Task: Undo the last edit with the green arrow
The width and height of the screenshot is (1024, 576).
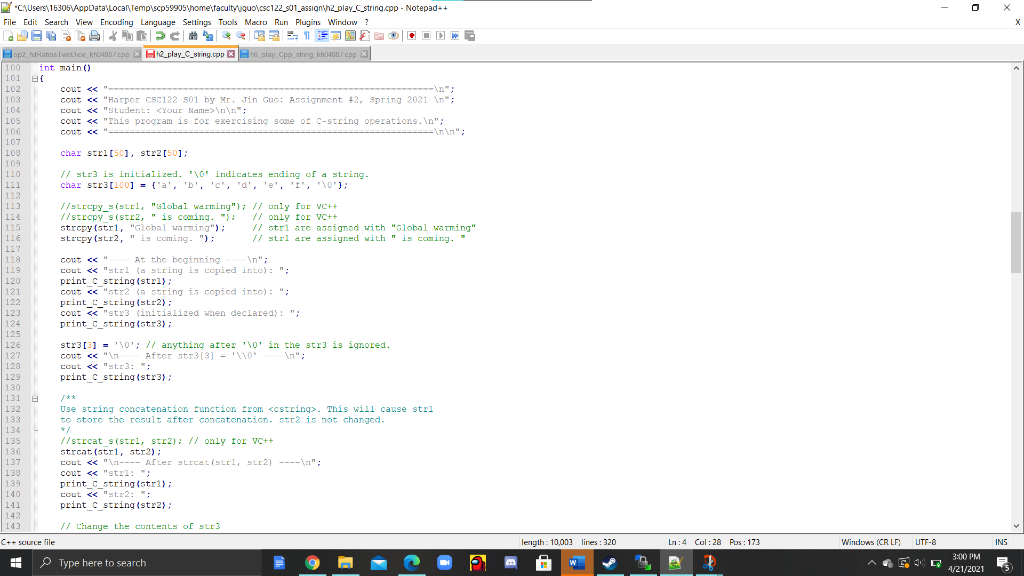Action: (160, 36)
